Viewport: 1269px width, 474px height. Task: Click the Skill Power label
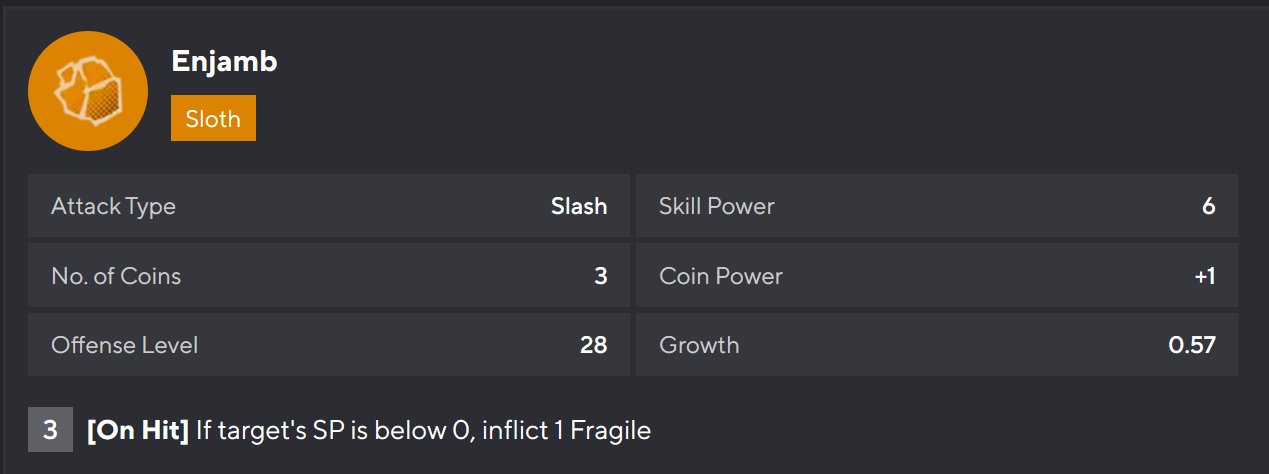pos(716,206)
